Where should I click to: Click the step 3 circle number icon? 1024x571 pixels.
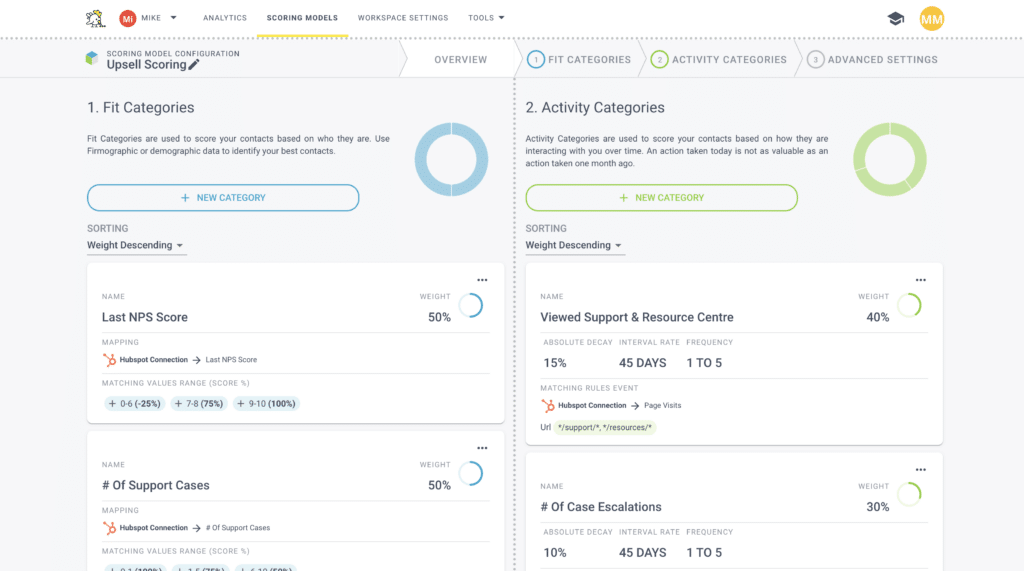point(816,59)
